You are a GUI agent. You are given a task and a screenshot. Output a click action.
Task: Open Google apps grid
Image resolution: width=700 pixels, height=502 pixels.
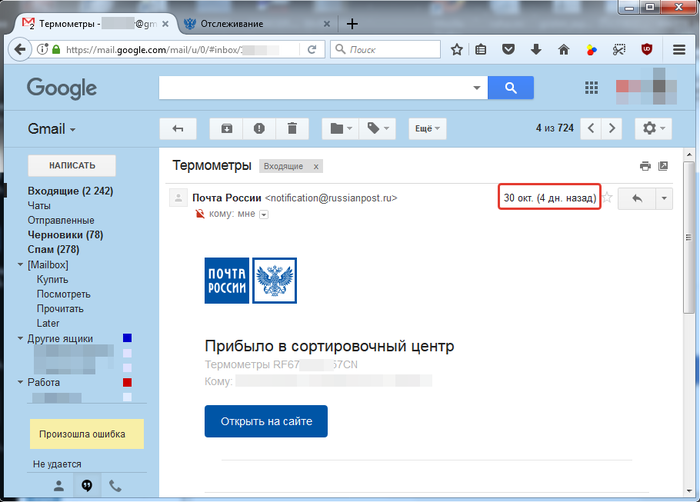pos(590,88)
